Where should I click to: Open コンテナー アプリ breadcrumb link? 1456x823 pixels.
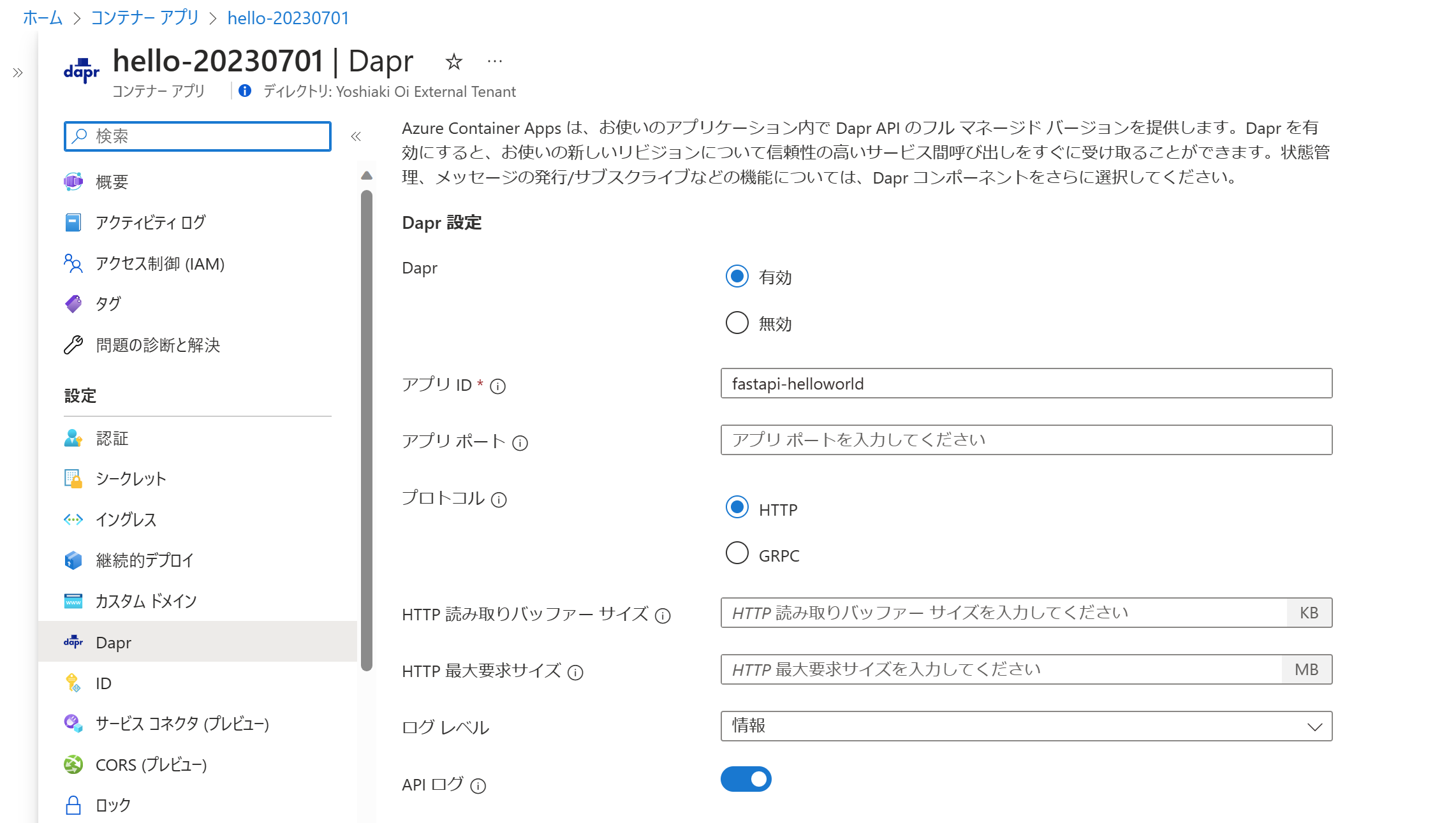(145, 18)
